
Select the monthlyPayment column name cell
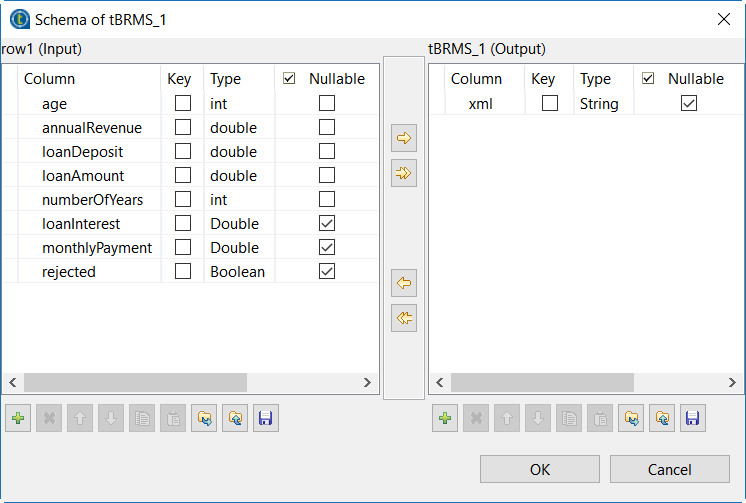97,247
